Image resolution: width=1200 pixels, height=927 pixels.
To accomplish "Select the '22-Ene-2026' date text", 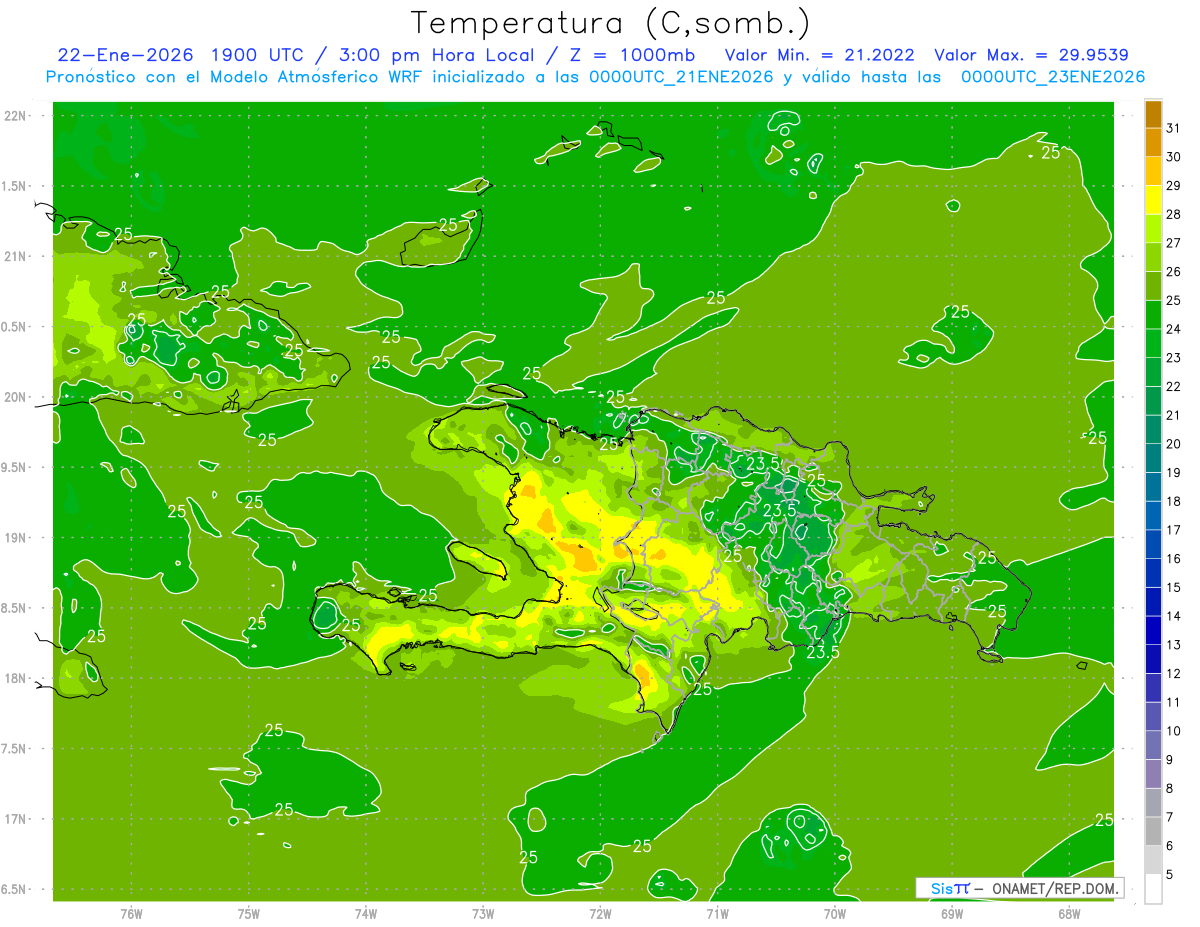I will click(x=126, y=55).
